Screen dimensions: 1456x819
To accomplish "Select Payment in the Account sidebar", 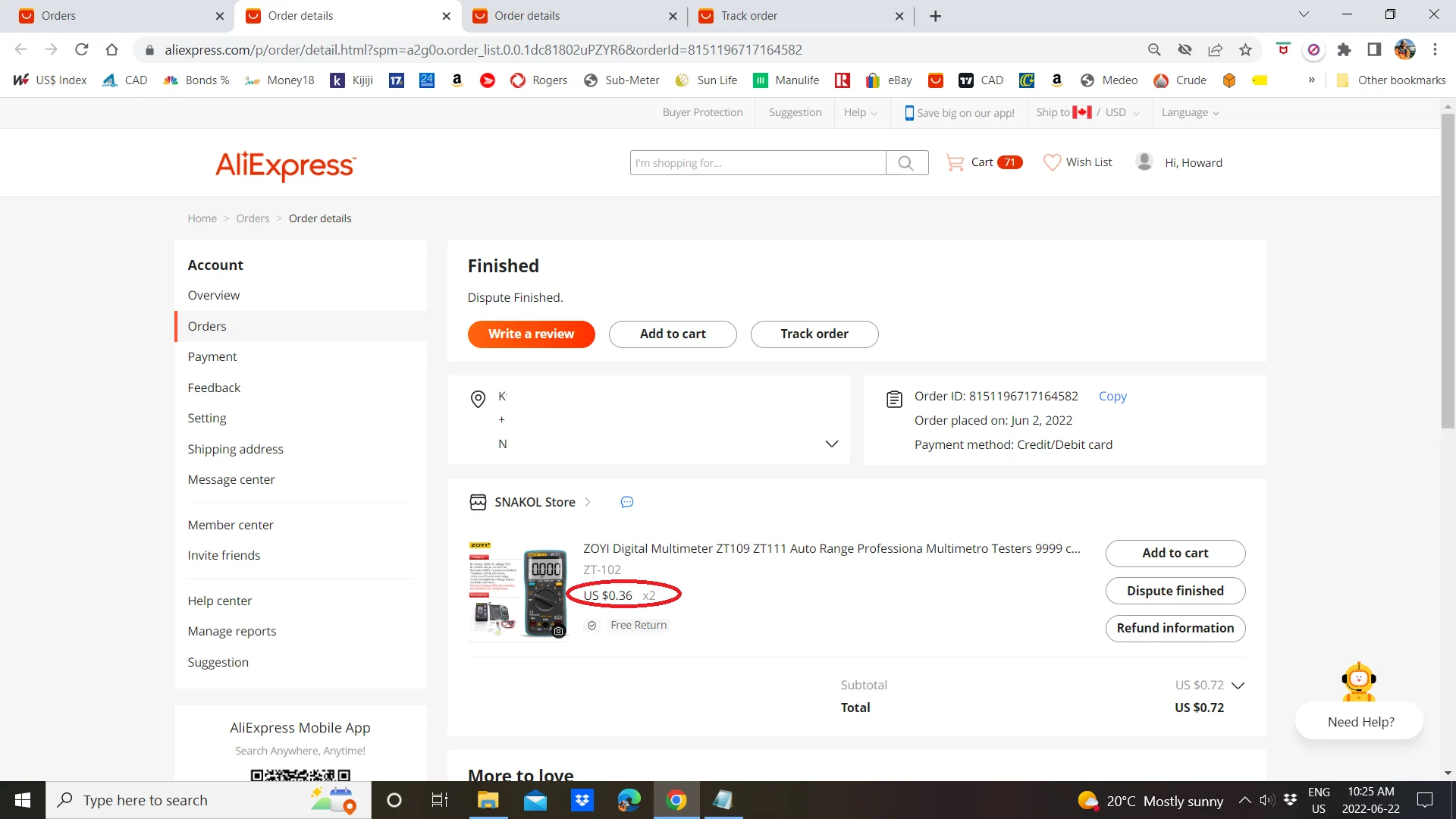I will [212, 357].
